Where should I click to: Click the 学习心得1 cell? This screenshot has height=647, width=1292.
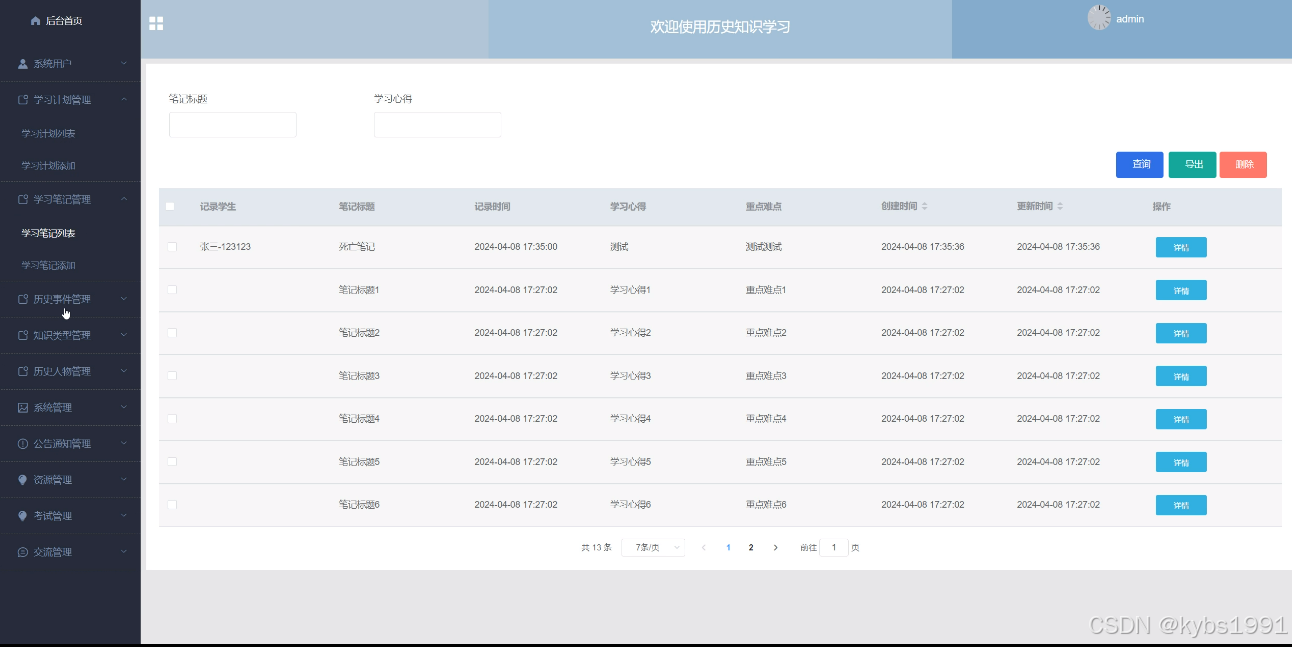click(x=631, y=290)
